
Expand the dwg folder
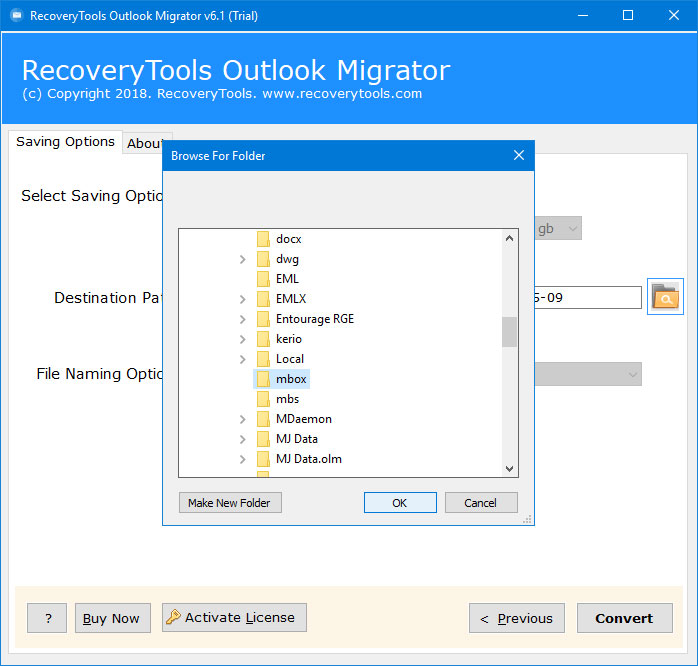[243, 259]
